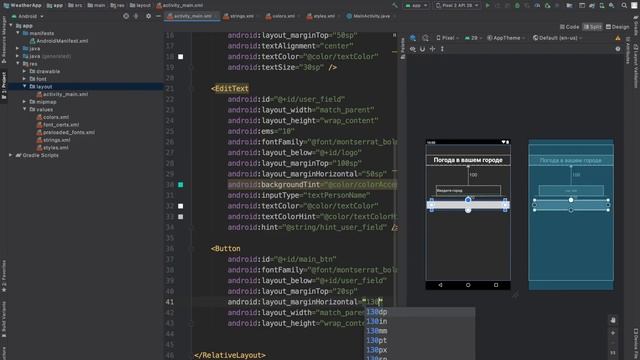This screenshot has height=360, width=640.
Task: Click the WeatherApp breadcrumb
Action: click(22, 5)
